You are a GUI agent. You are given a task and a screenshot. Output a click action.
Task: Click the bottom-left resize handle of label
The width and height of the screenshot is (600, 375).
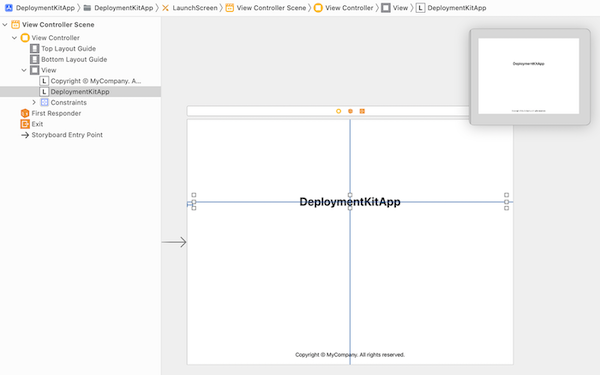pos(194,208)
